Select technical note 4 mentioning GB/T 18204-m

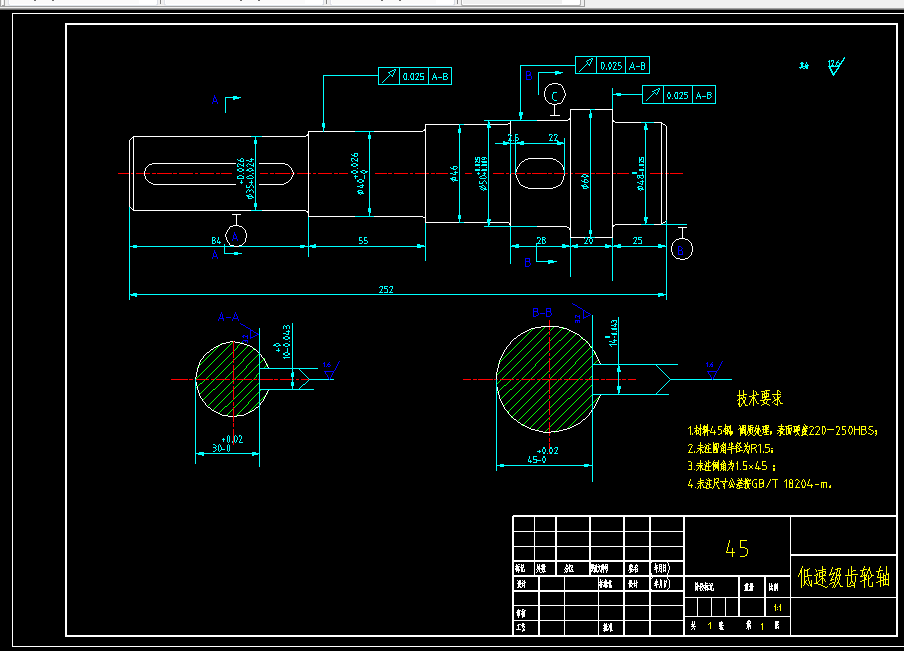coord(759,484)
